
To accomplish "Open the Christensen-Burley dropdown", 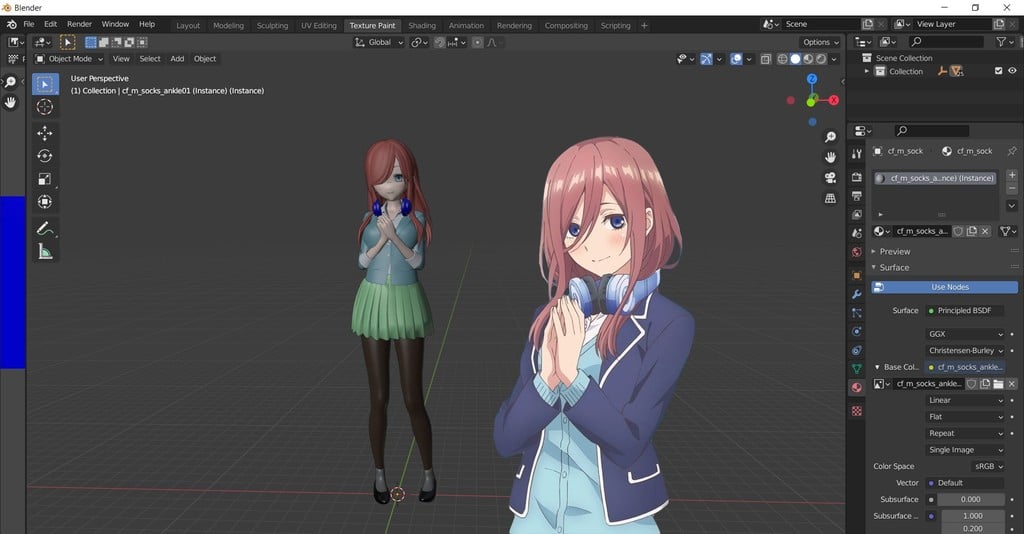I will point(965,351).
